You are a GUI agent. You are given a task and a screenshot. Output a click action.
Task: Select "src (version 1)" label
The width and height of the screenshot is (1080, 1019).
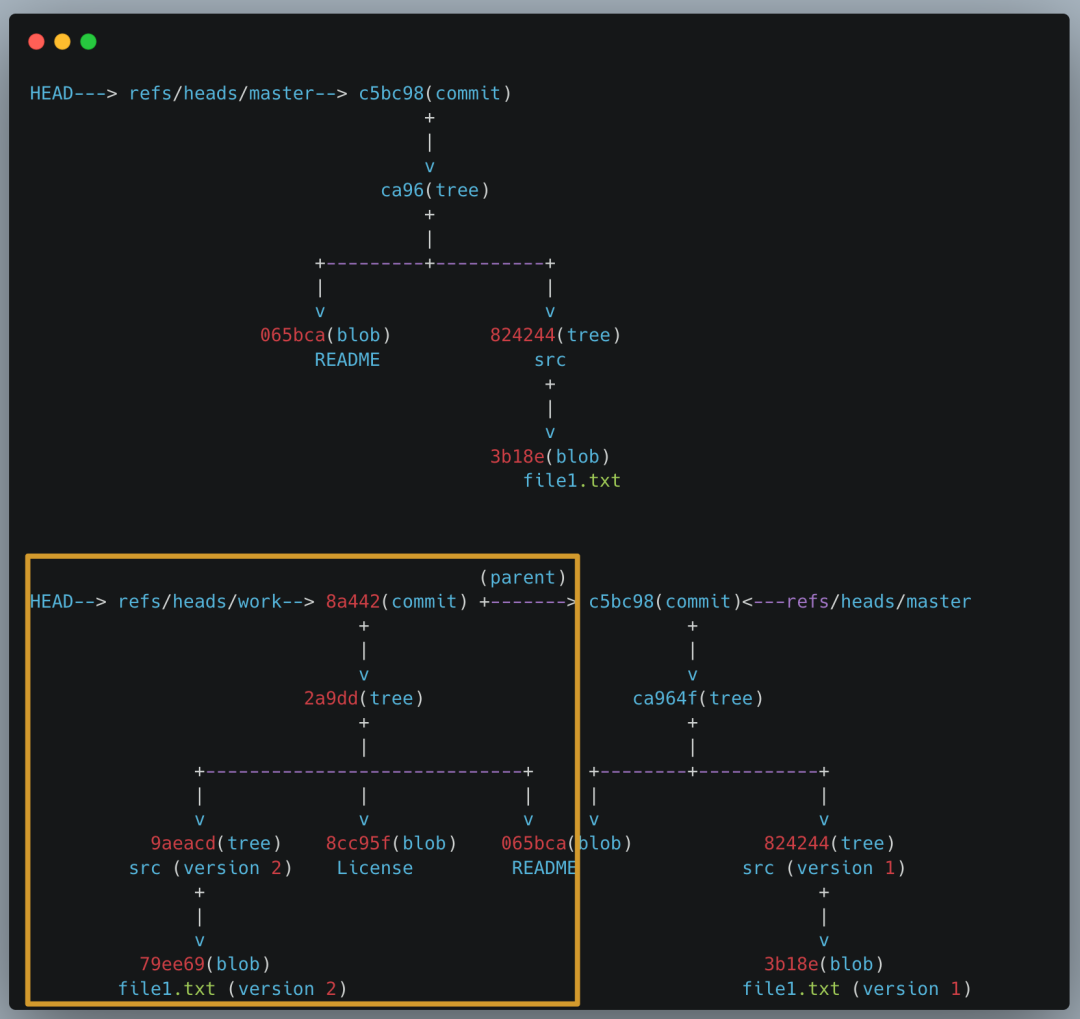pos(824,868)
